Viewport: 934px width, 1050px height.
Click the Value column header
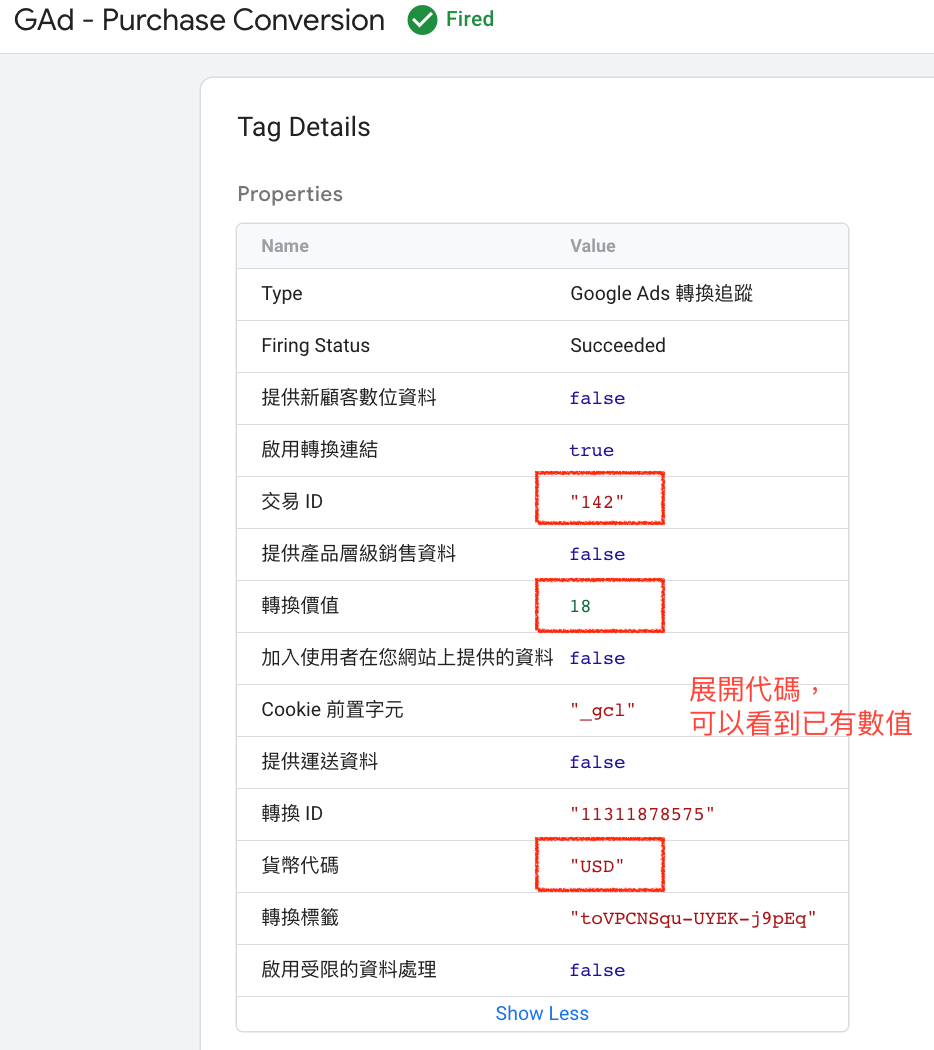tap(593, 246)
